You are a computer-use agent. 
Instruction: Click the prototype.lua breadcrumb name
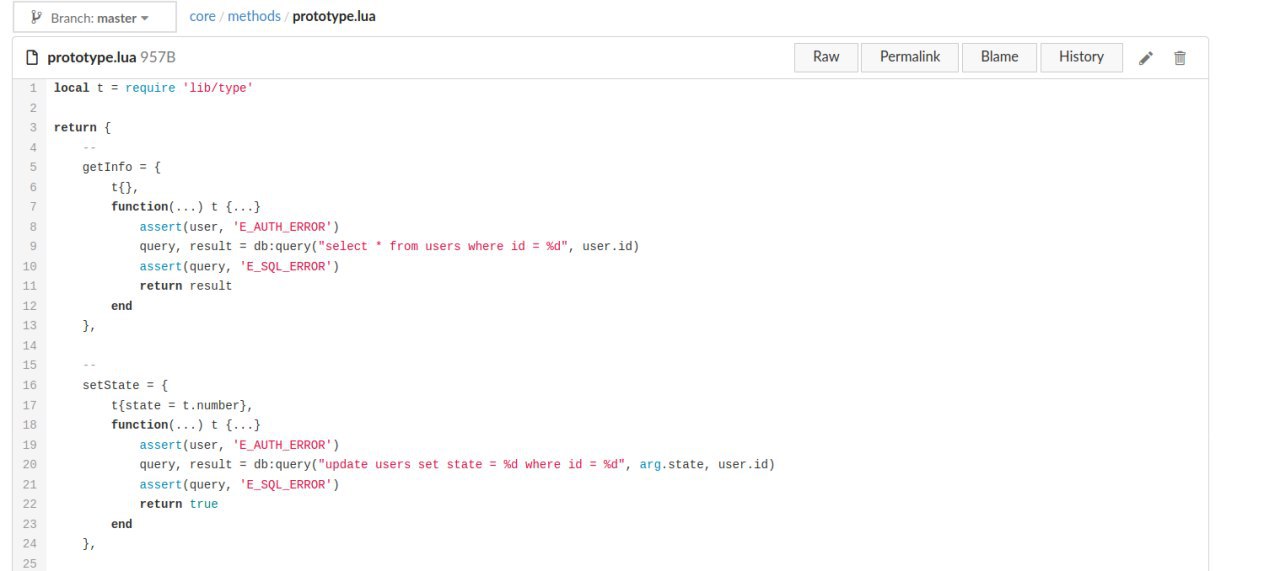[x=334, y=17]
